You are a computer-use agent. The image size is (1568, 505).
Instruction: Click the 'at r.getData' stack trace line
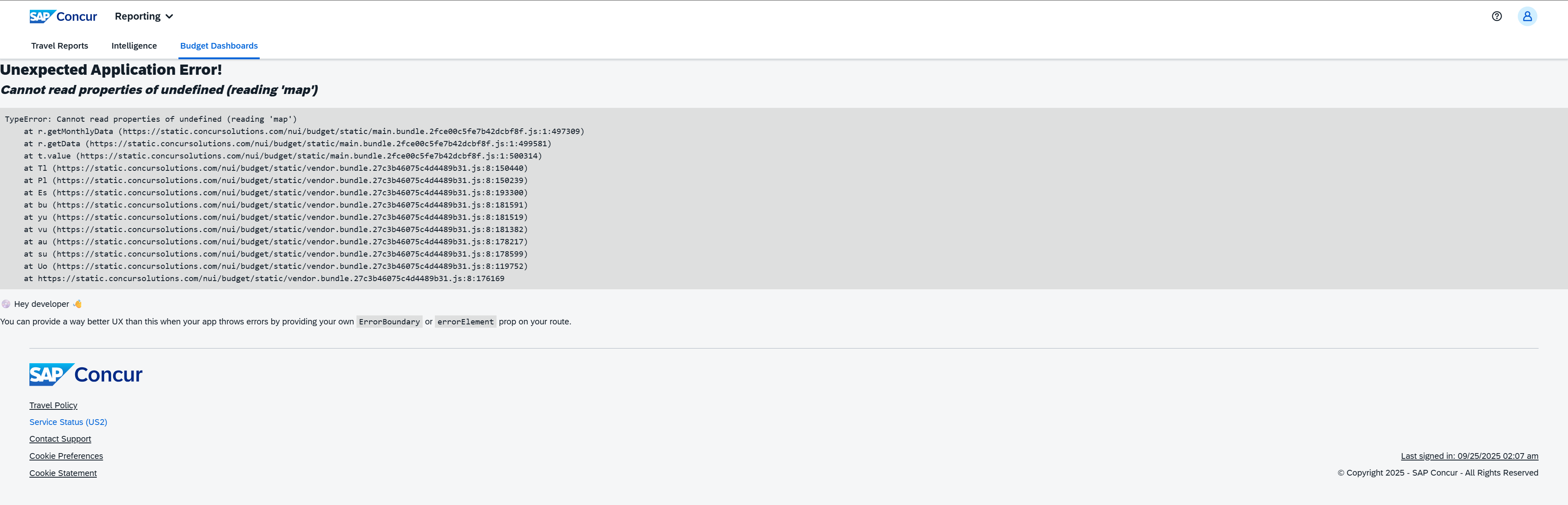(x=287, y=144)
